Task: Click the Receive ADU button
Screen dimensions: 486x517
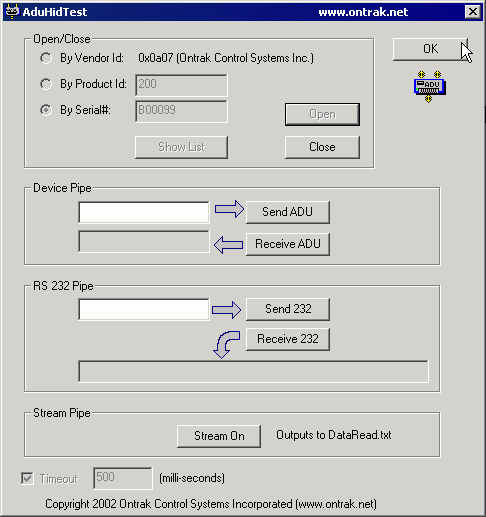Action: pos(288,244)
